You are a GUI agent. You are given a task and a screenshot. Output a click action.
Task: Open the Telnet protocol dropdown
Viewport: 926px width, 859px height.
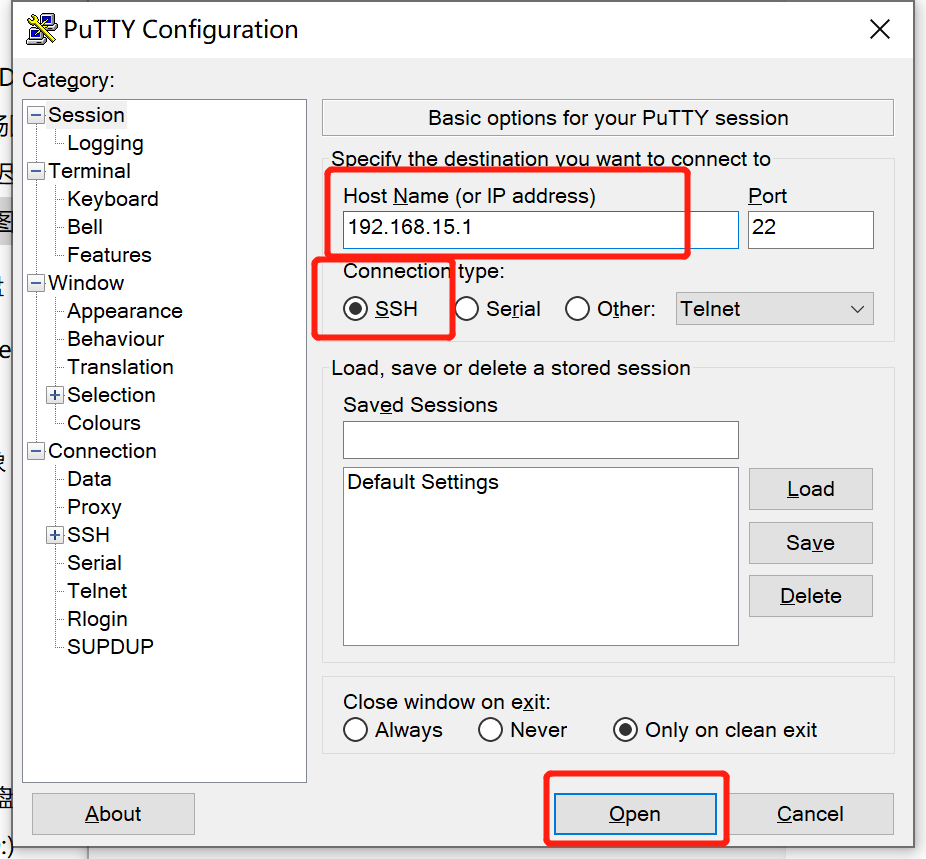pyautogui.click(x=774, y=309)
